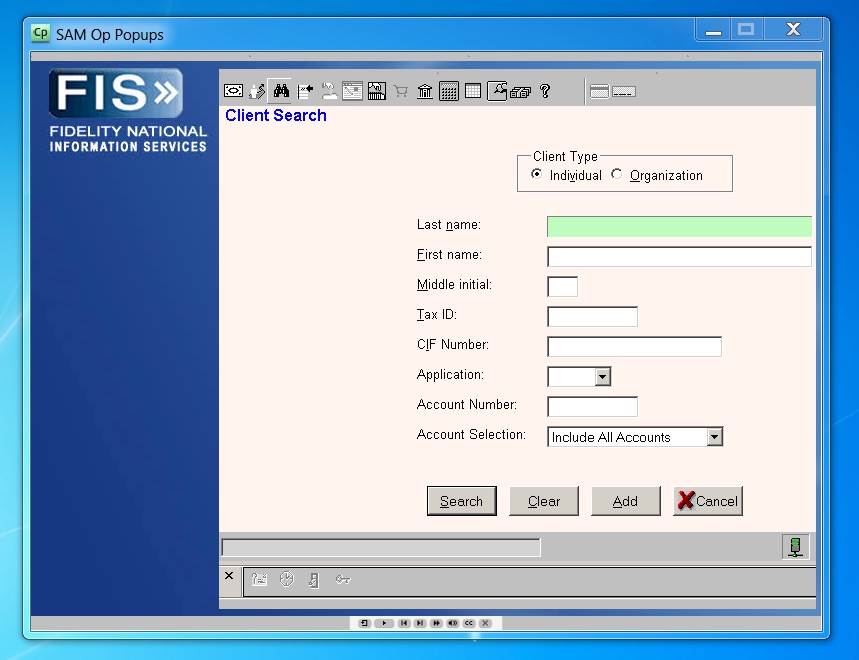Click the Clear button
The height and width of the screenshot is (660, 859).
tap(544, 501)
